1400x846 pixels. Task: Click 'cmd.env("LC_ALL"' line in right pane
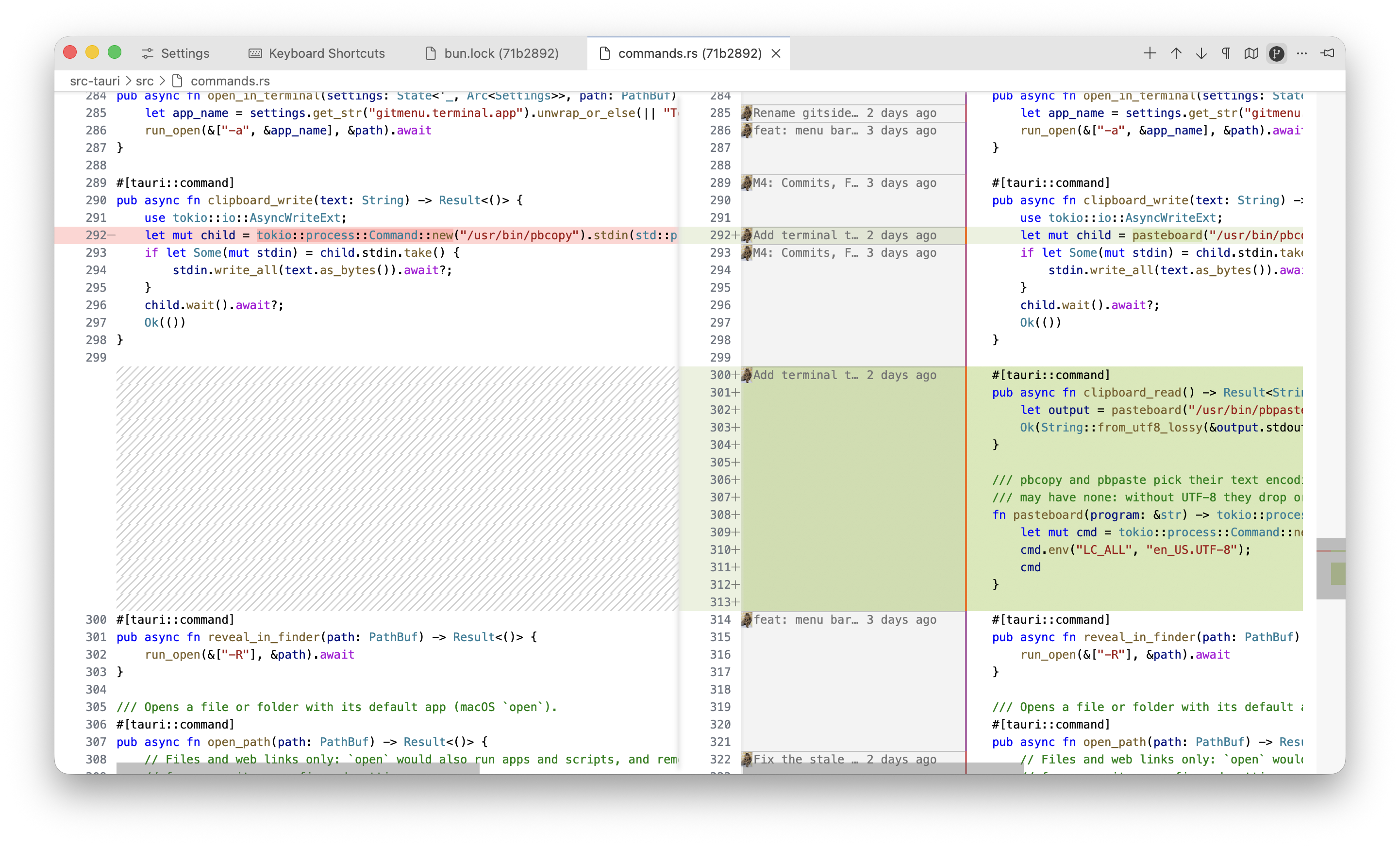coord(1135,549)
